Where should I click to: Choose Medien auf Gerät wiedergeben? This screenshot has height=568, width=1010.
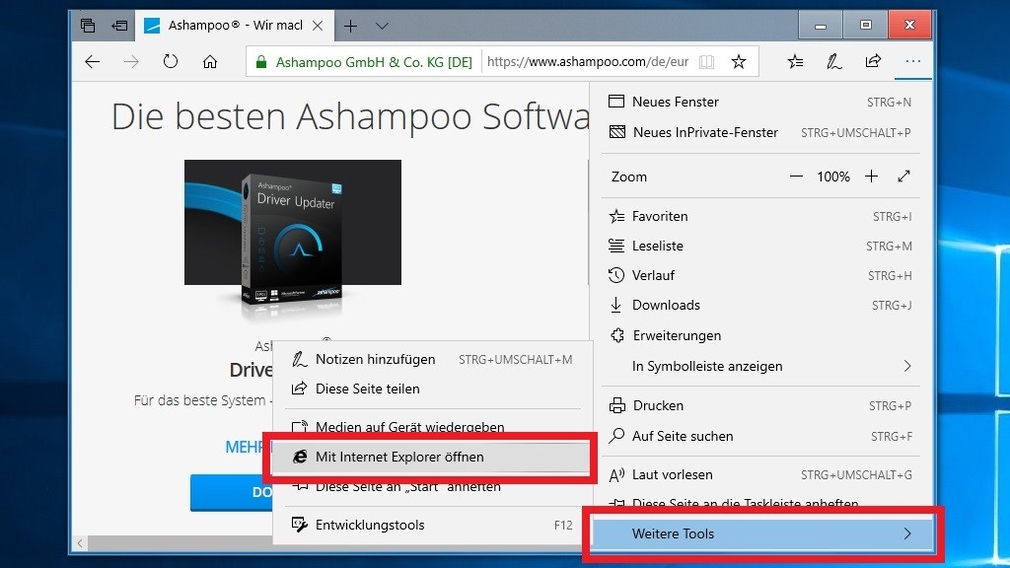coord(431,426)
